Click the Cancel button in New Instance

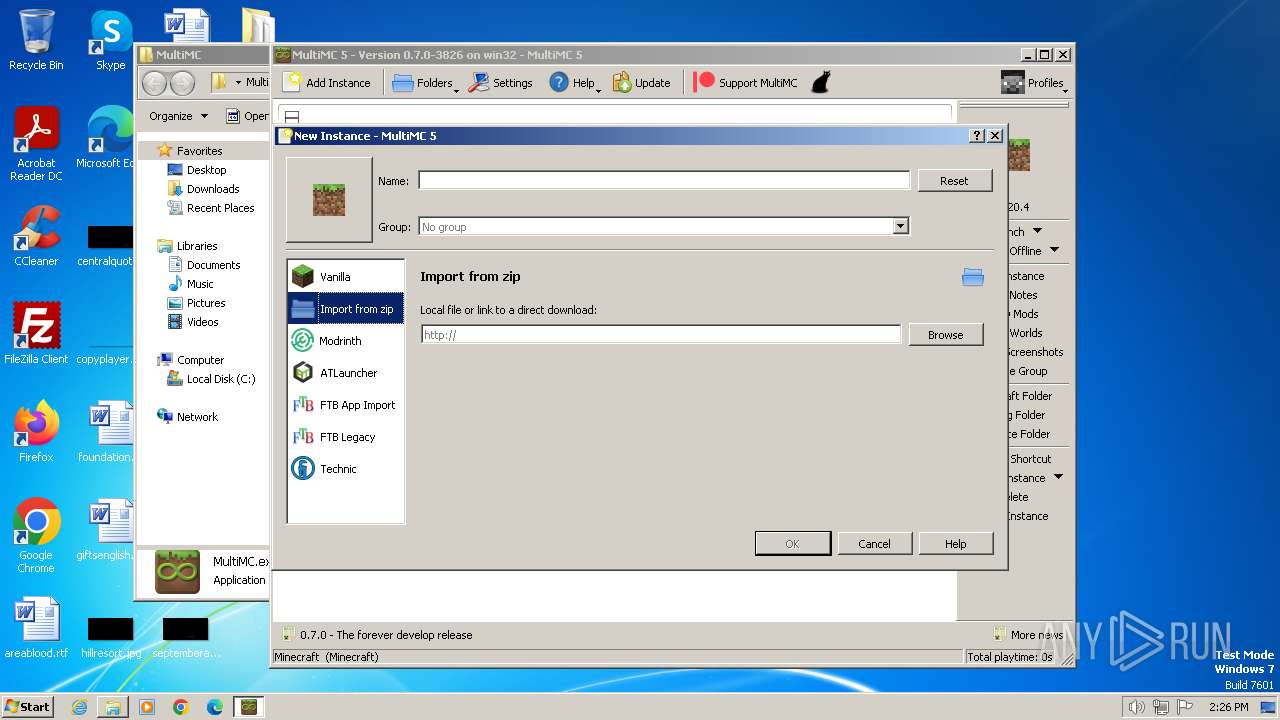pos(874,544)
